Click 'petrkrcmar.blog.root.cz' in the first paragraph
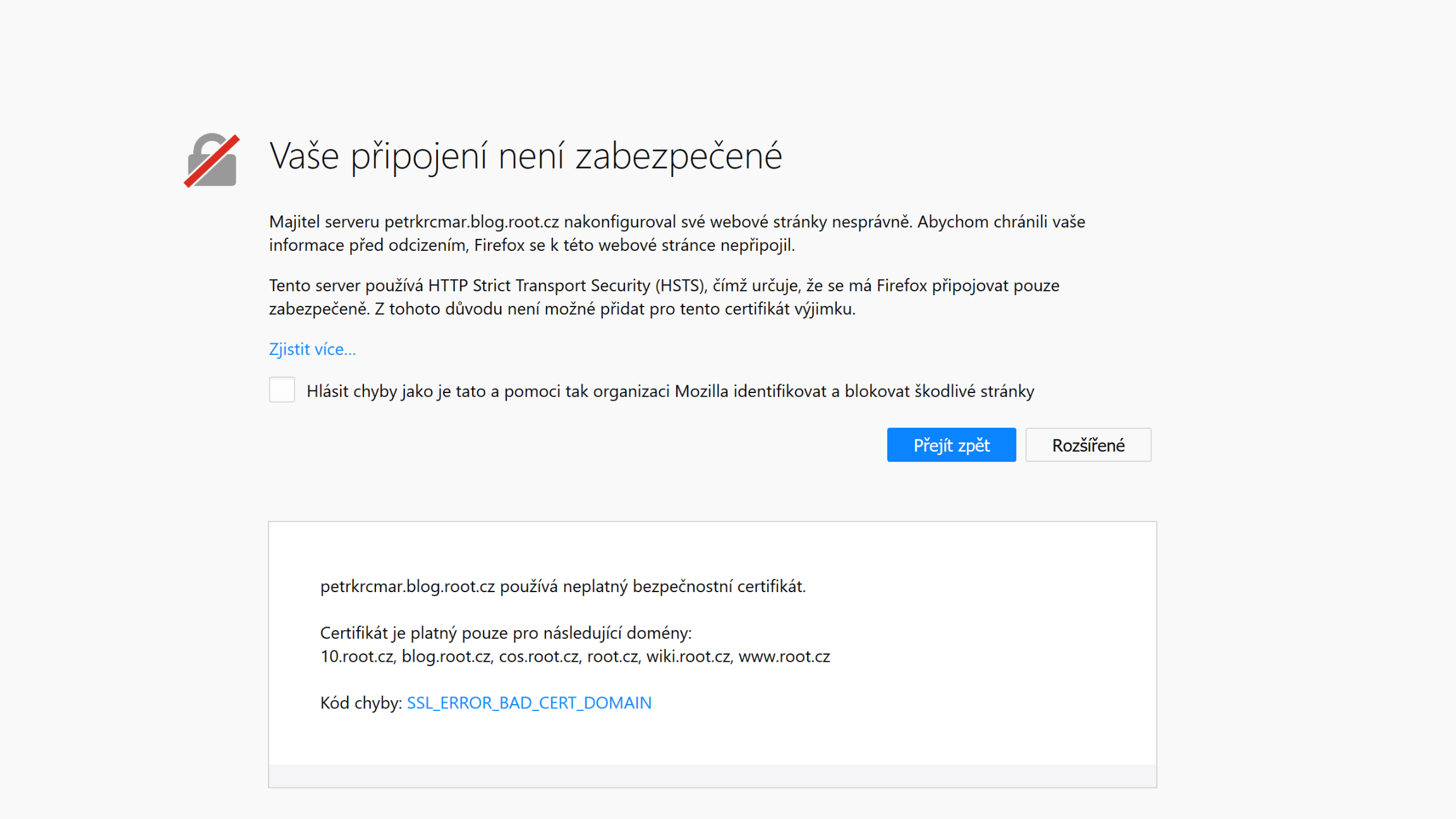1456x819 pixels. point(471,222)
